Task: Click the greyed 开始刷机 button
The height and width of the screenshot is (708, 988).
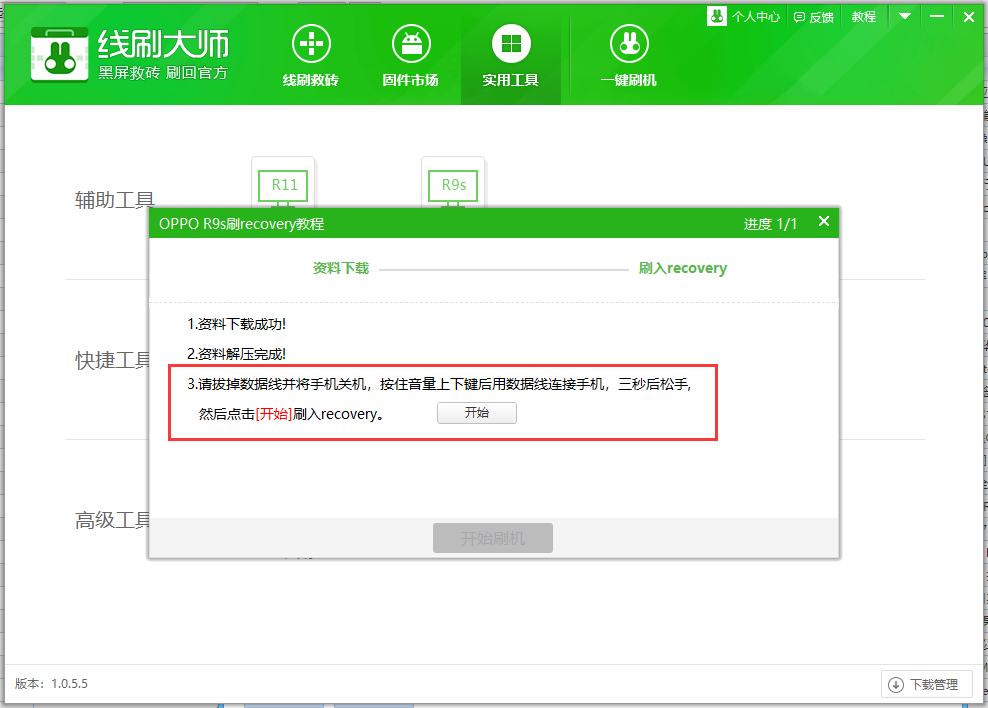Action: 493,538
